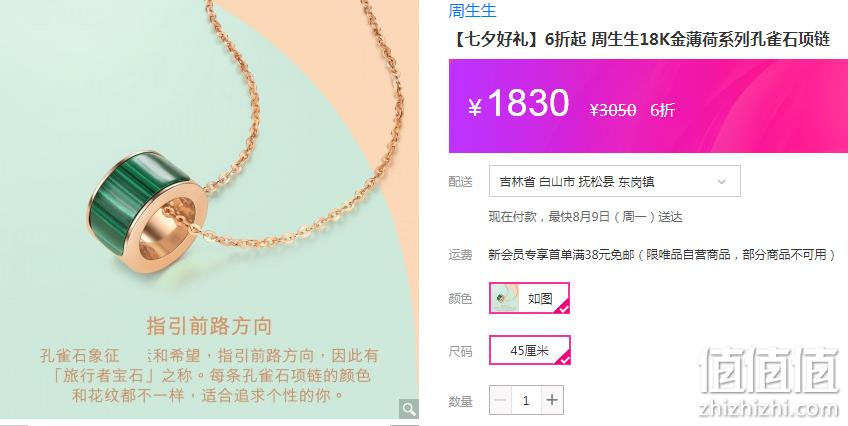Click the 6折 discount label
The width and height of the screenshot is (848, 426).
point(662,110)
